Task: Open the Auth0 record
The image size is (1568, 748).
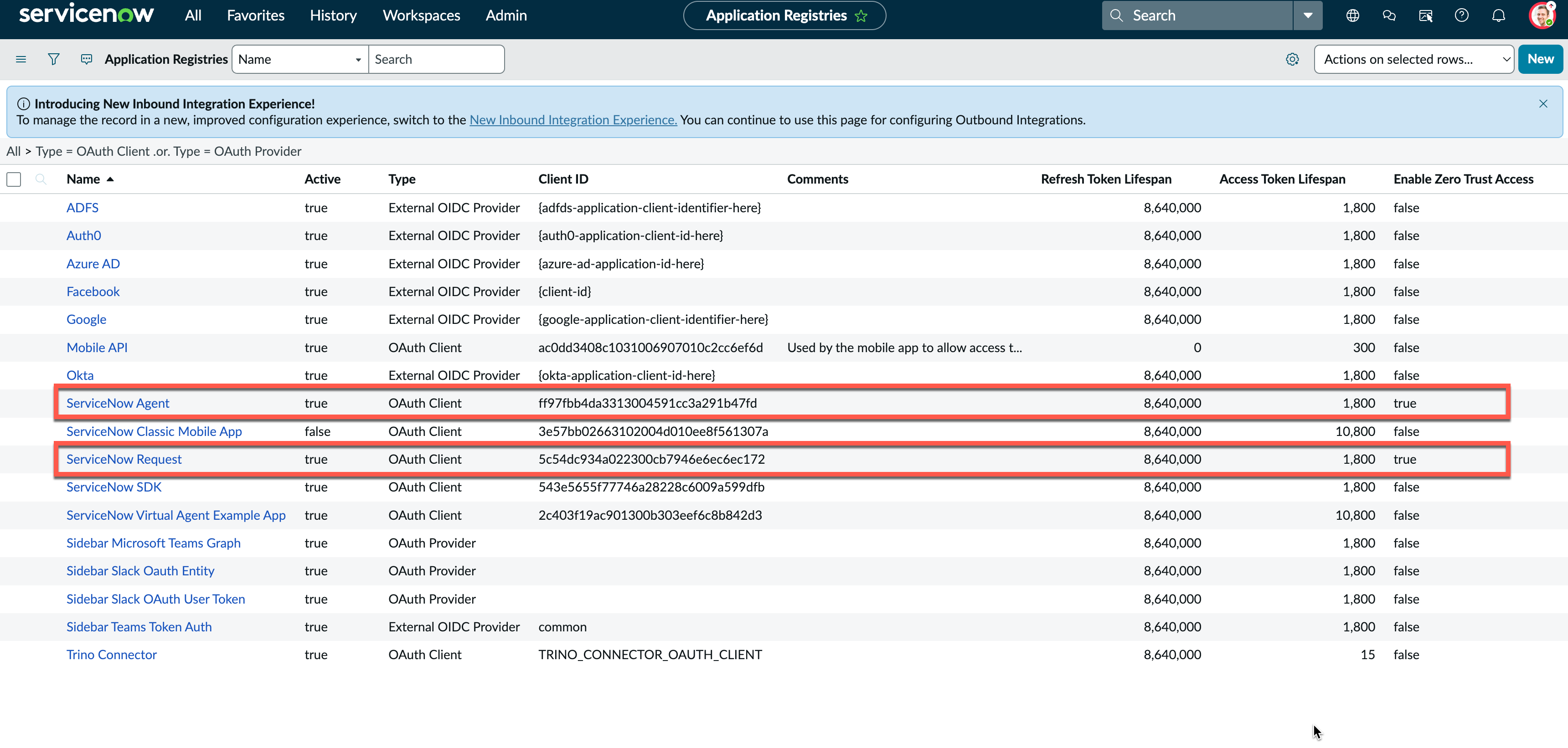Action: (x=83, y=236)
